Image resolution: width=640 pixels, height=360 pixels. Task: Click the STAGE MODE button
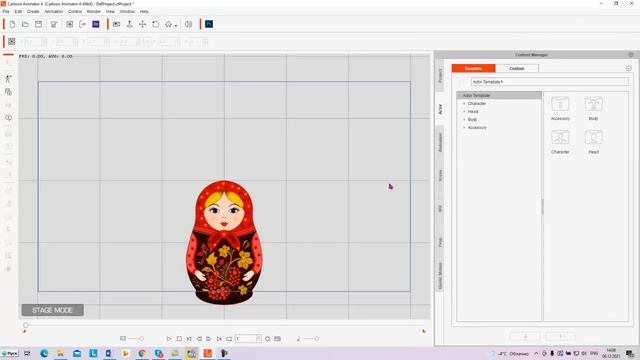[53, 310]
